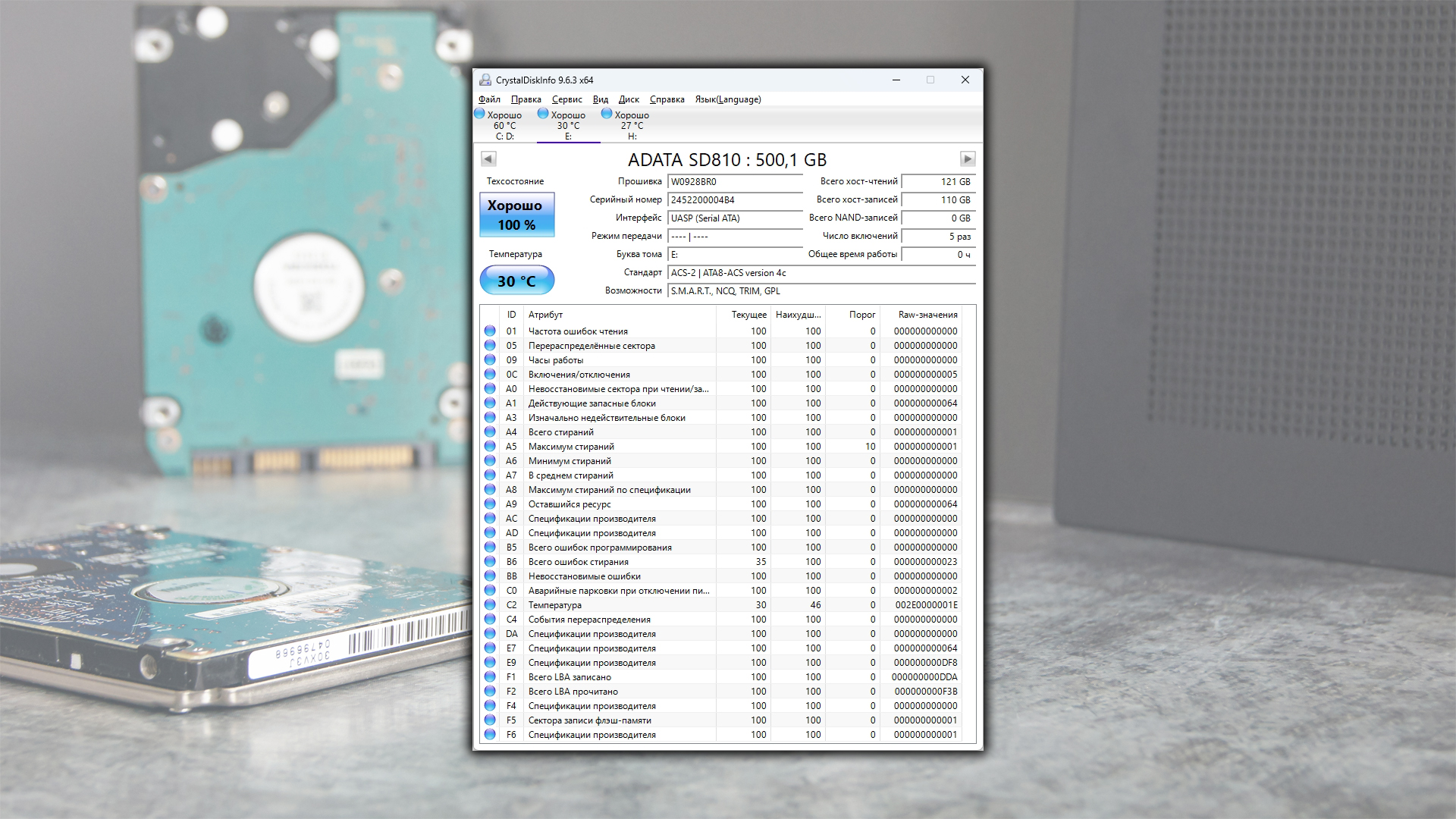This screenshot has width=1456, height=819.
Task: Click the CrystalDiskInfo title bar icon
Action: [485, 80]
